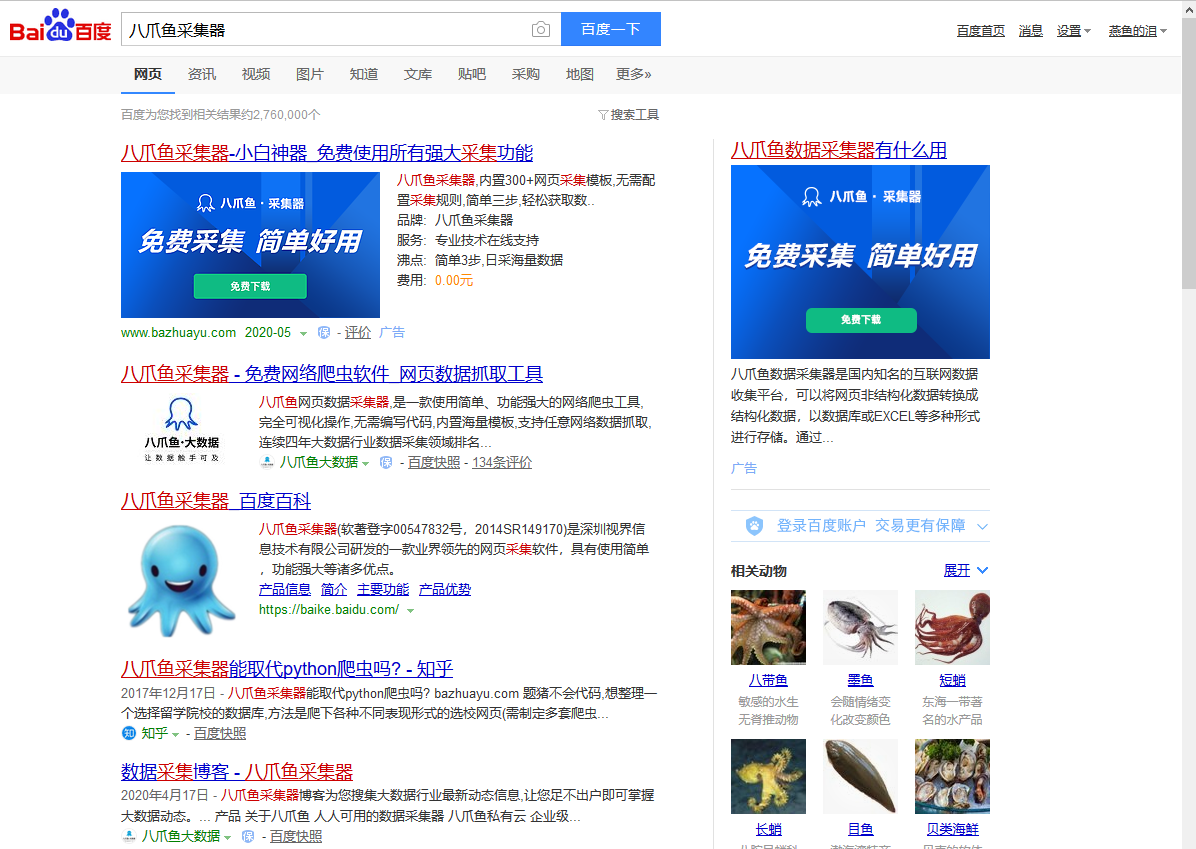Open camera image search icon
This screenshot has height=849, width=1196.
point(541,29)
